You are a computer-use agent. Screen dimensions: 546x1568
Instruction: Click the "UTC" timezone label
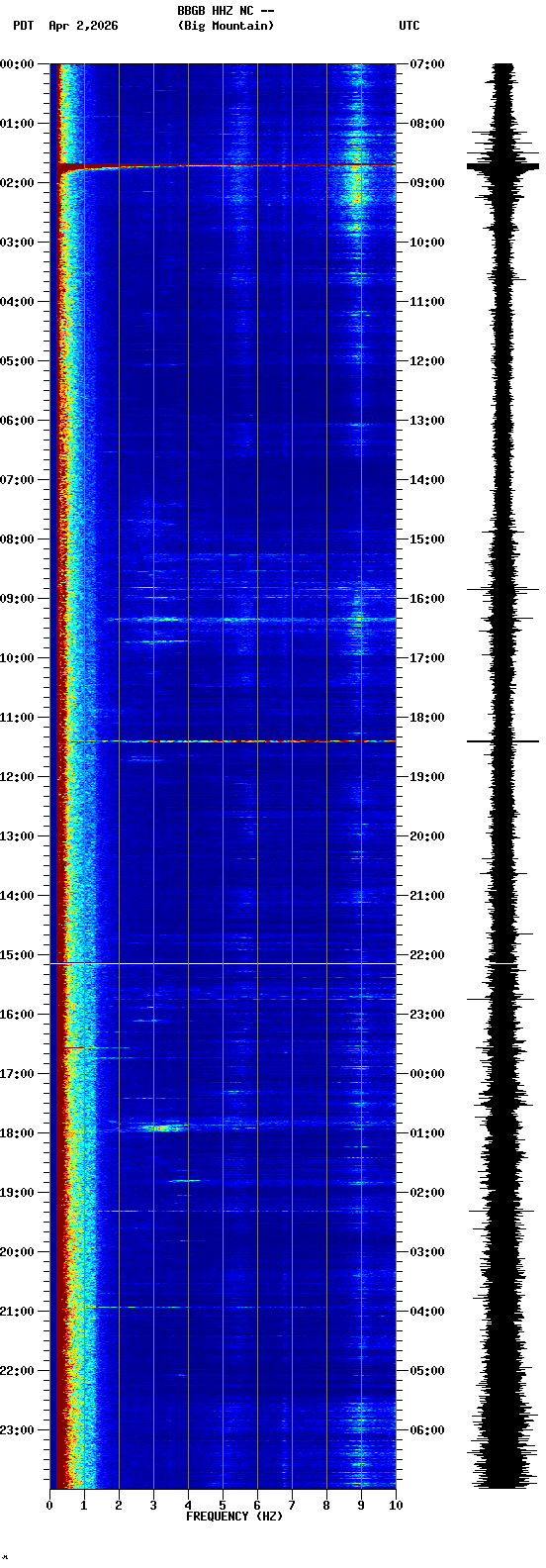pyautogui.click(x=409, y=26)
